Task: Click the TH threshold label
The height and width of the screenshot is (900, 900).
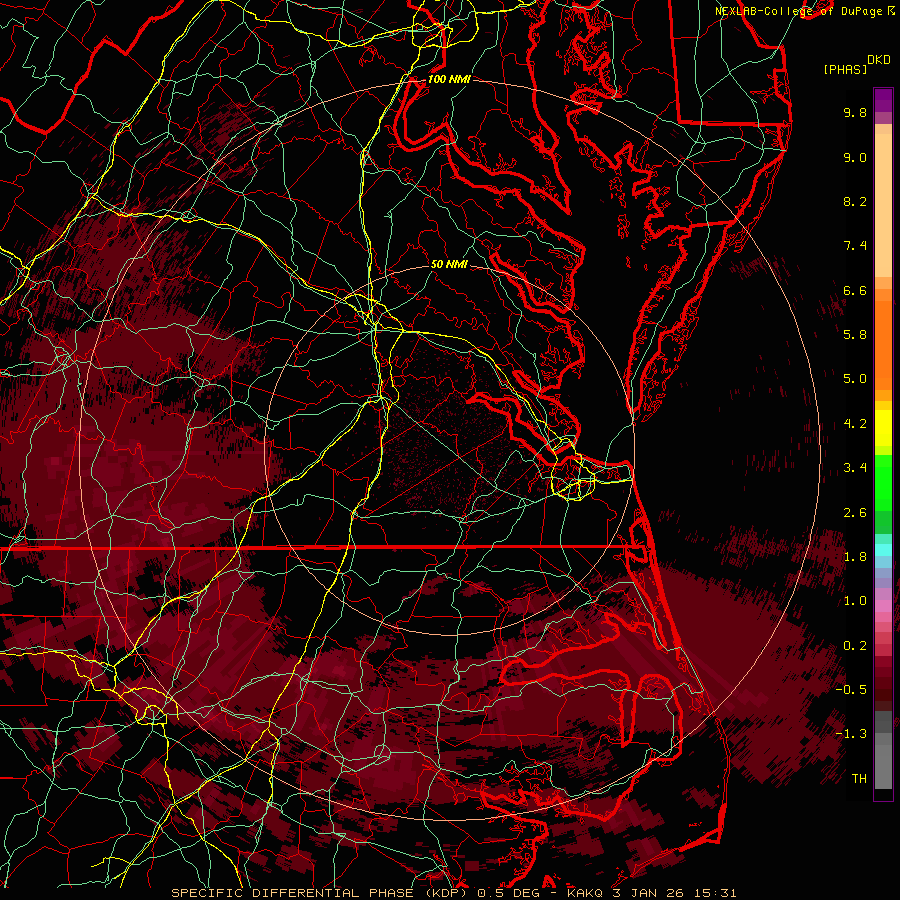Action: [859, 779]
